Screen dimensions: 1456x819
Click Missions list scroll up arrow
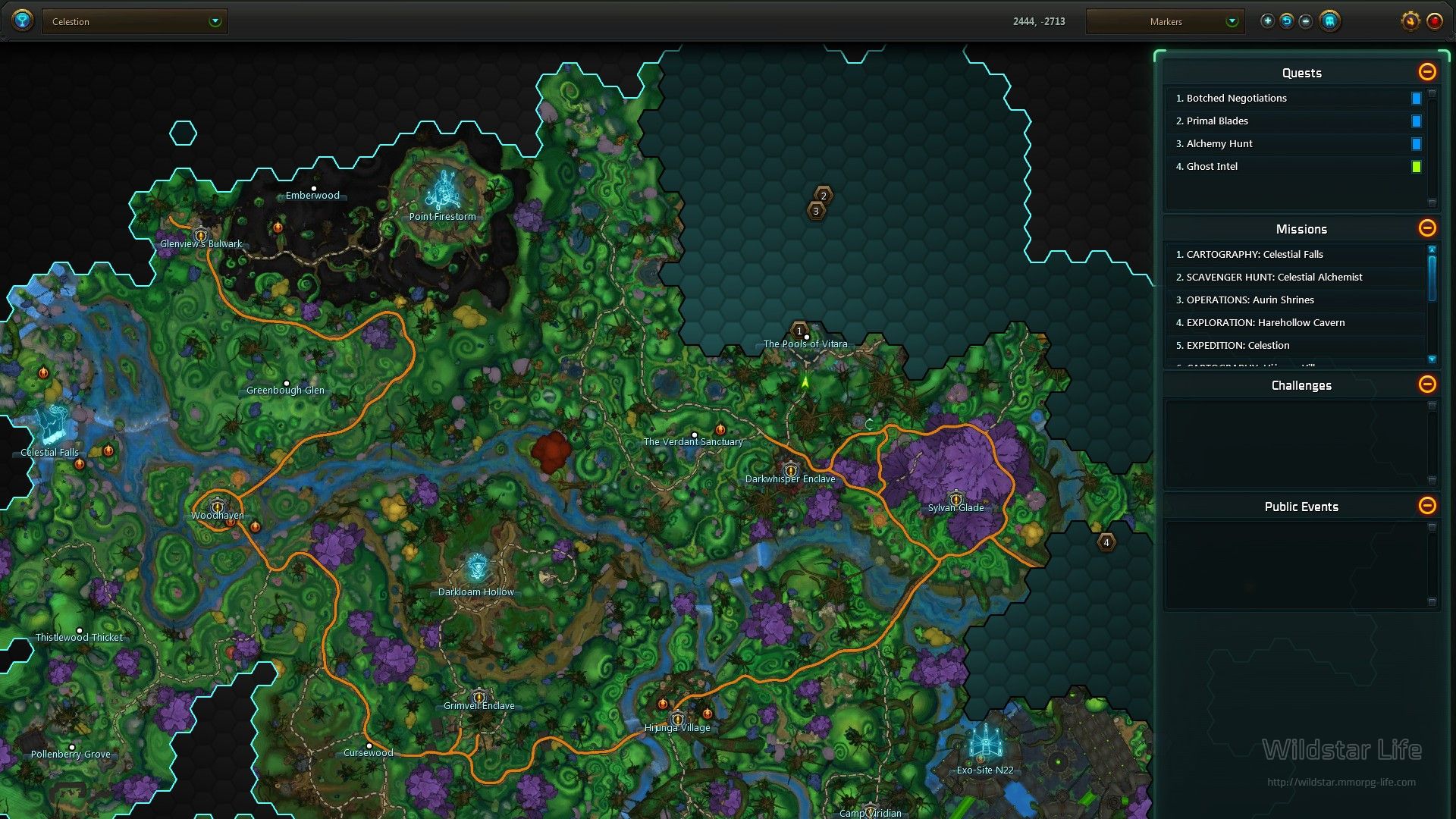click(1432, 249)
